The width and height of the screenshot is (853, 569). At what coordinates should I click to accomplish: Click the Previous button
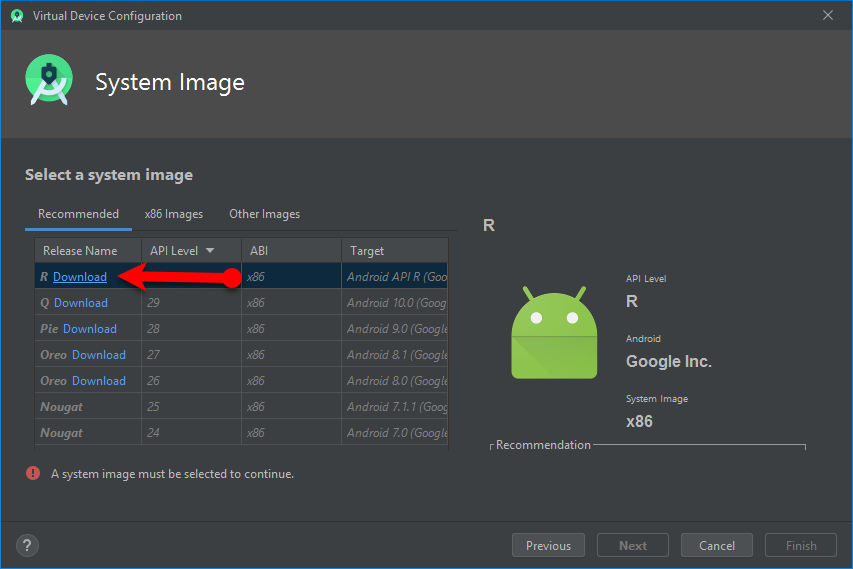coord(548,545)
